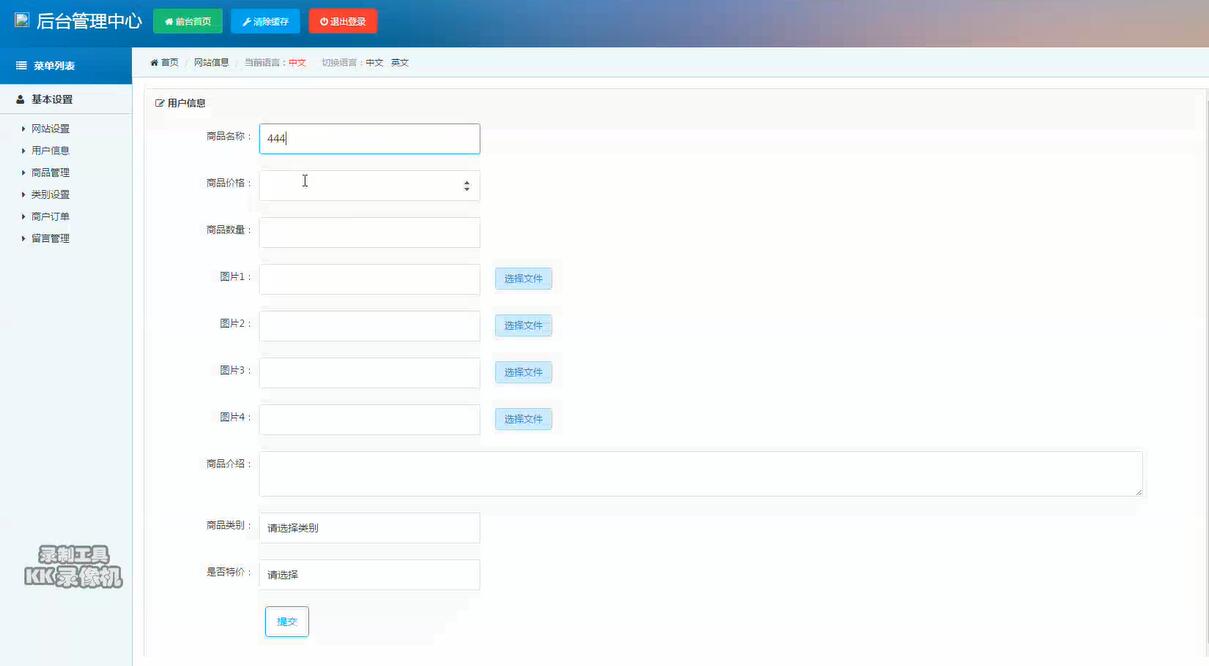Click the user icon beside 基本设置
Screen dimensions: 1209x666
click(21, 100)
